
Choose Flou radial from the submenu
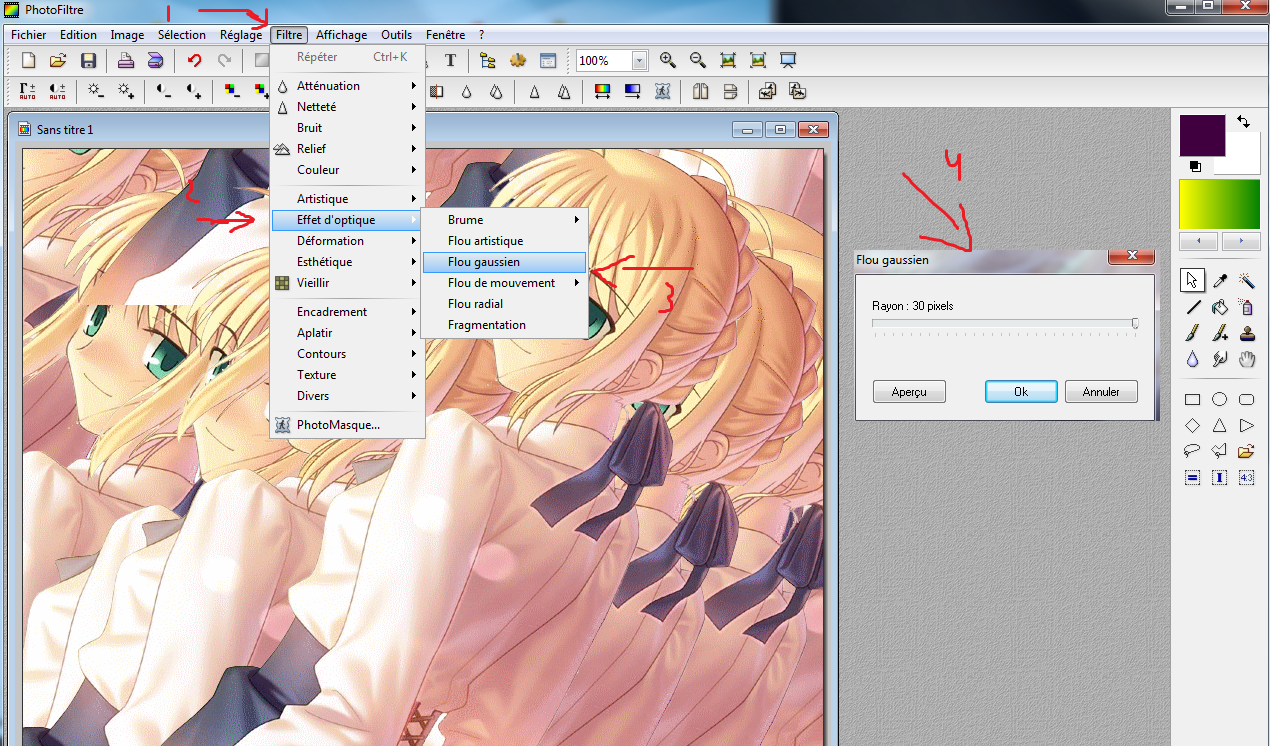pyautogui.click(x=503, y=304)
